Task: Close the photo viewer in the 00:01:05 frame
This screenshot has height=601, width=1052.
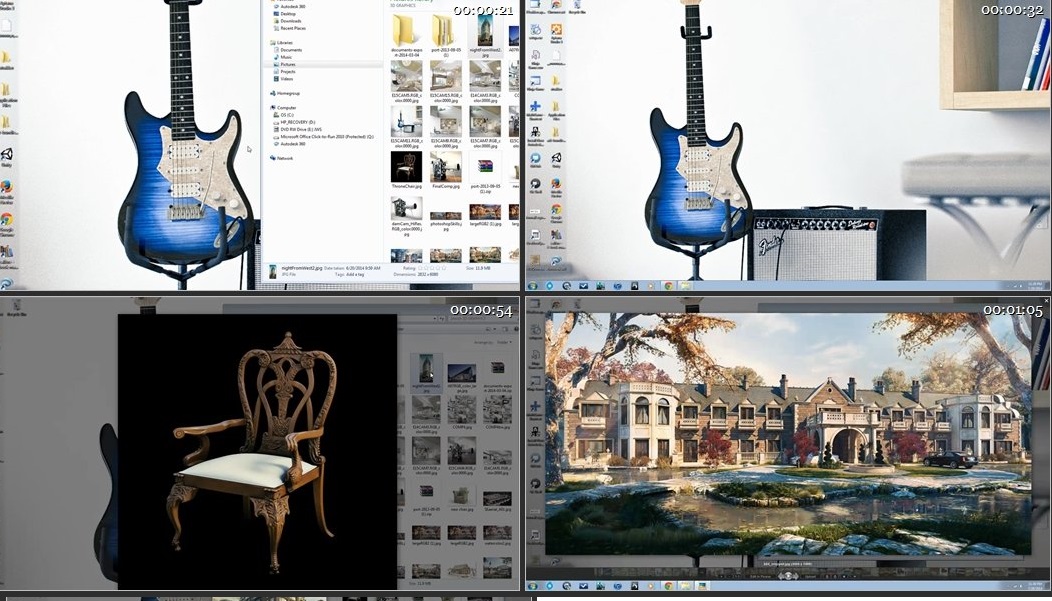Action: (x=1047, y=300)
